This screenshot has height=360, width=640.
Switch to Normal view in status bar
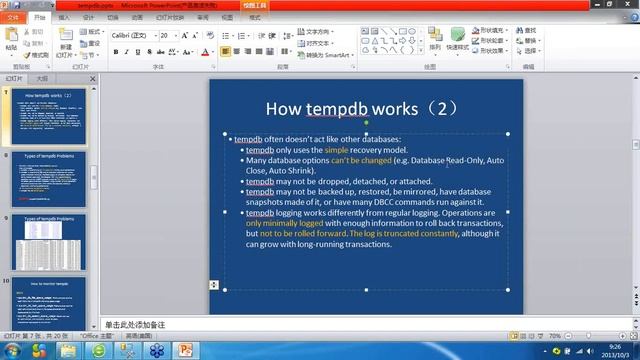click(514, 336)
